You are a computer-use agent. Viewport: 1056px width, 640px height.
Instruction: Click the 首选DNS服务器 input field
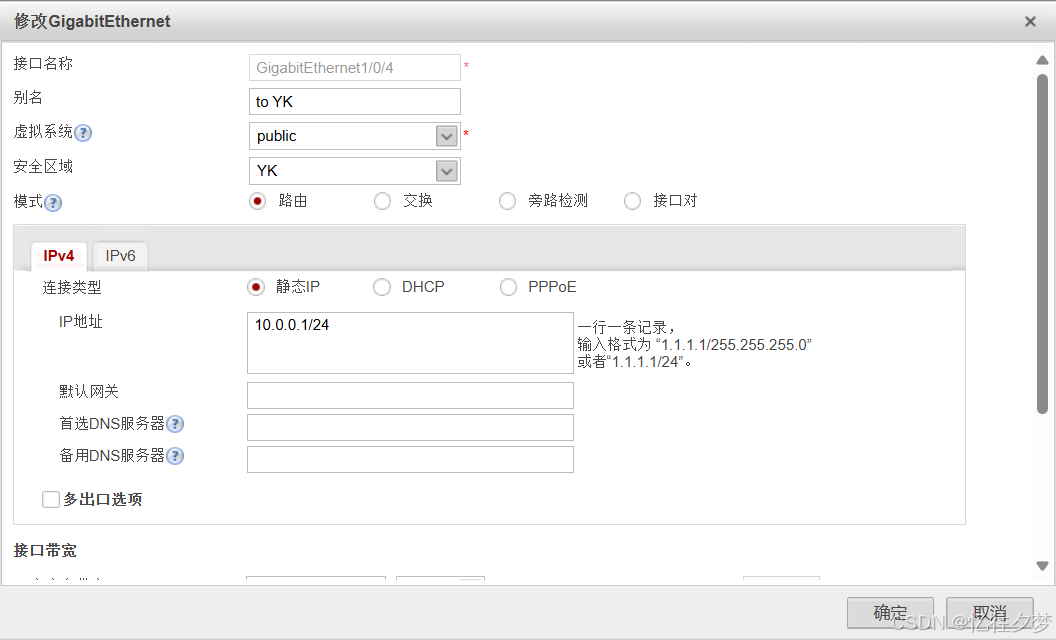coord(410,428)
